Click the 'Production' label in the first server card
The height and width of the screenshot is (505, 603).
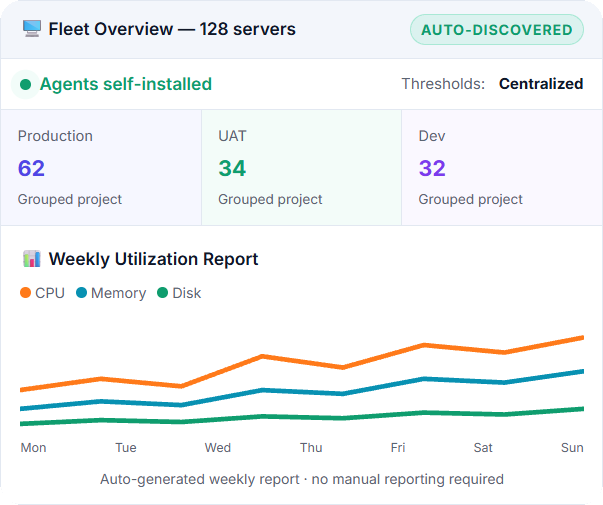click(55, 136)
